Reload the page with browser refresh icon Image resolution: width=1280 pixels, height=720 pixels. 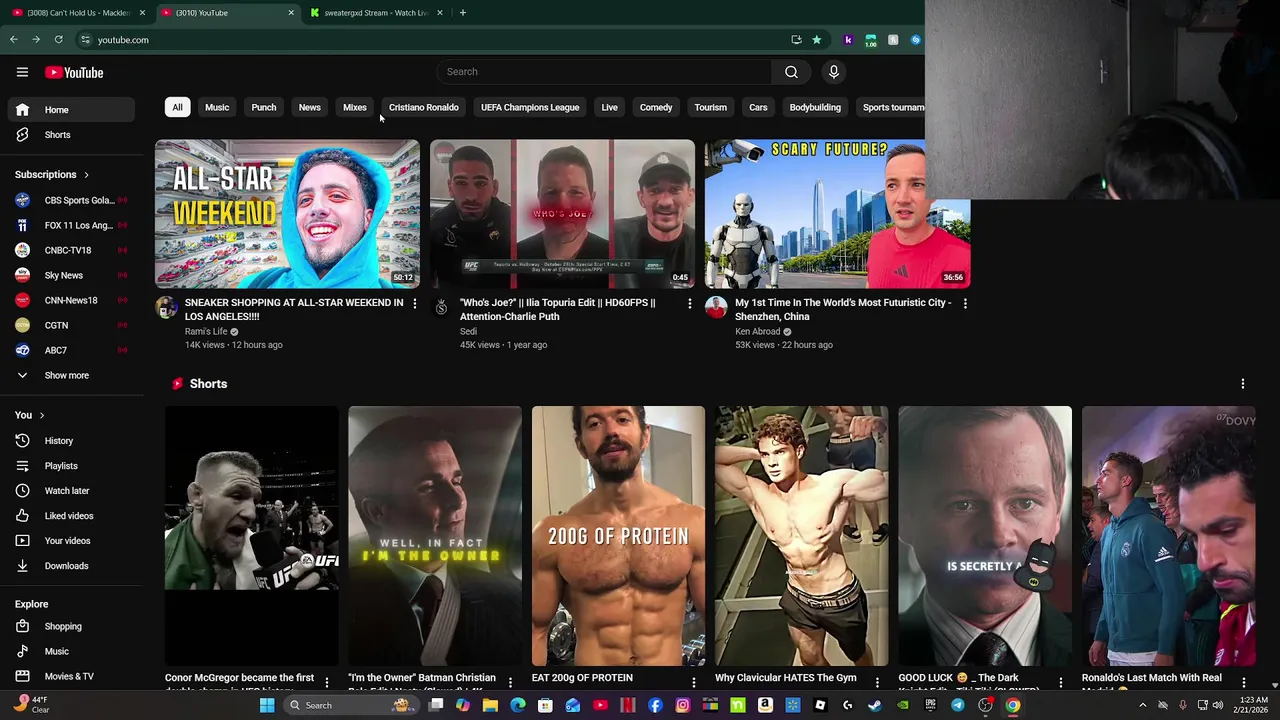pyautogui.click(x=58, y=40)
